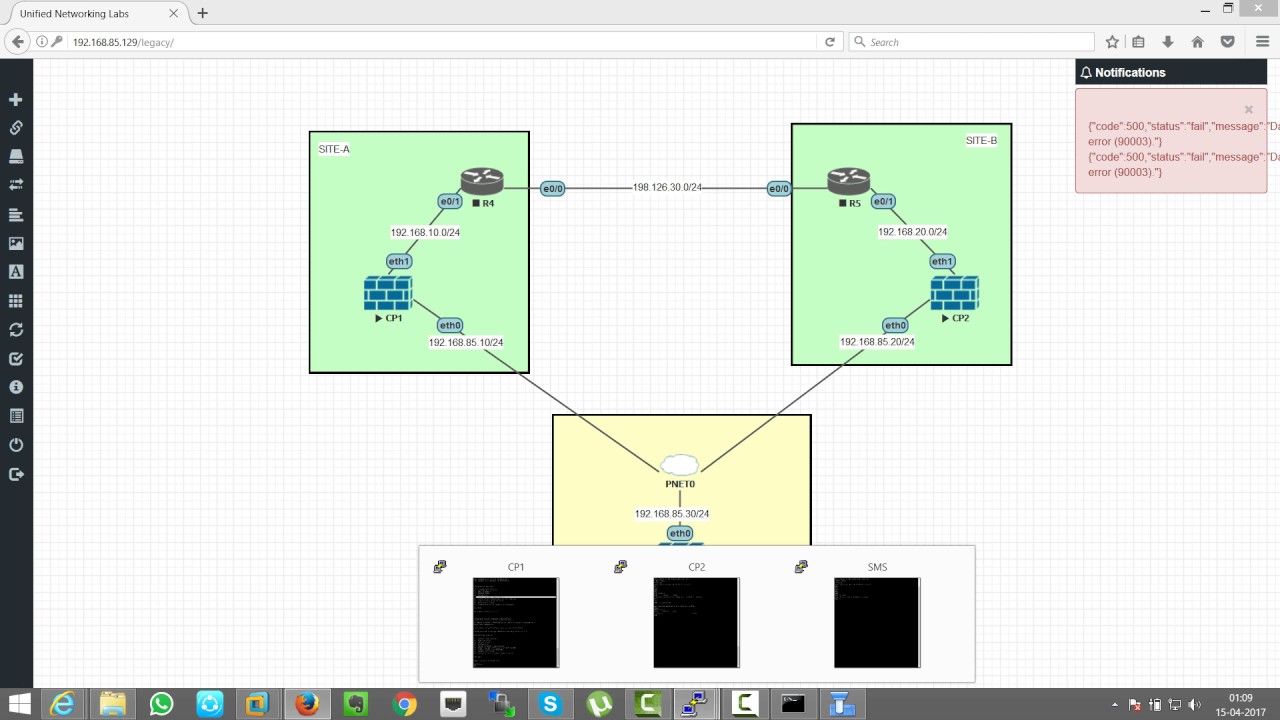This screenshot has width=1280, height=720.
Task: Open the Firefox hamburger menu
Action: [x=1260, y=42]
